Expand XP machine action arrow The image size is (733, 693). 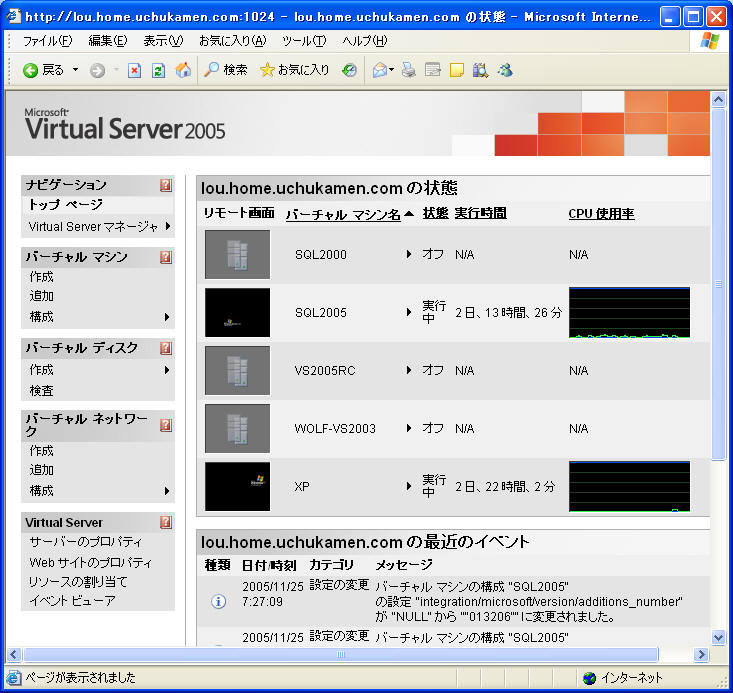coord(409,486)
